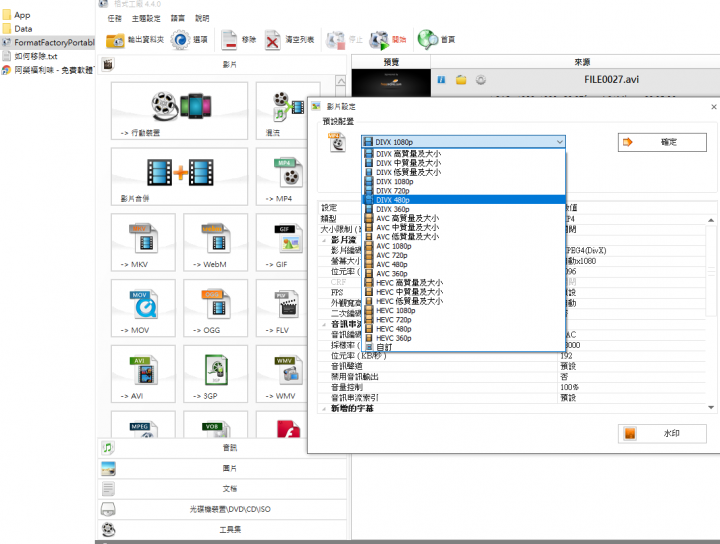Open the 輸出資料夾 output folder toolbar button
720x544 pixels.
[135, 40]
